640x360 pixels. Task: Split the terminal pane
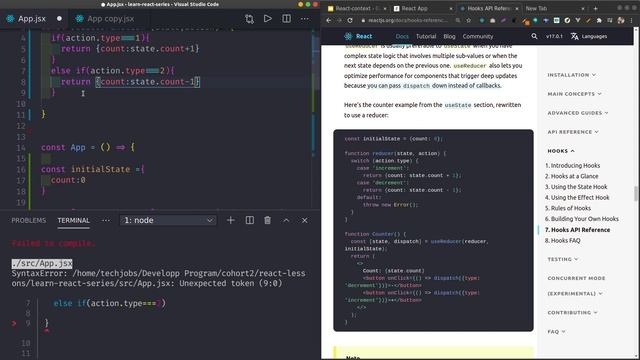click(x=249, y=220)
